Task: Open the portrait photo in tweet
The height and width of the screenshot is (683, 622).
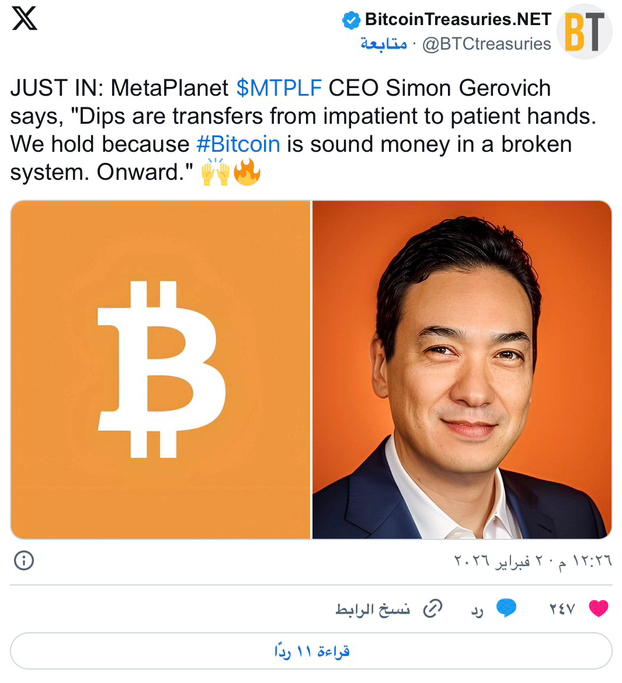Action: point(462,370)
